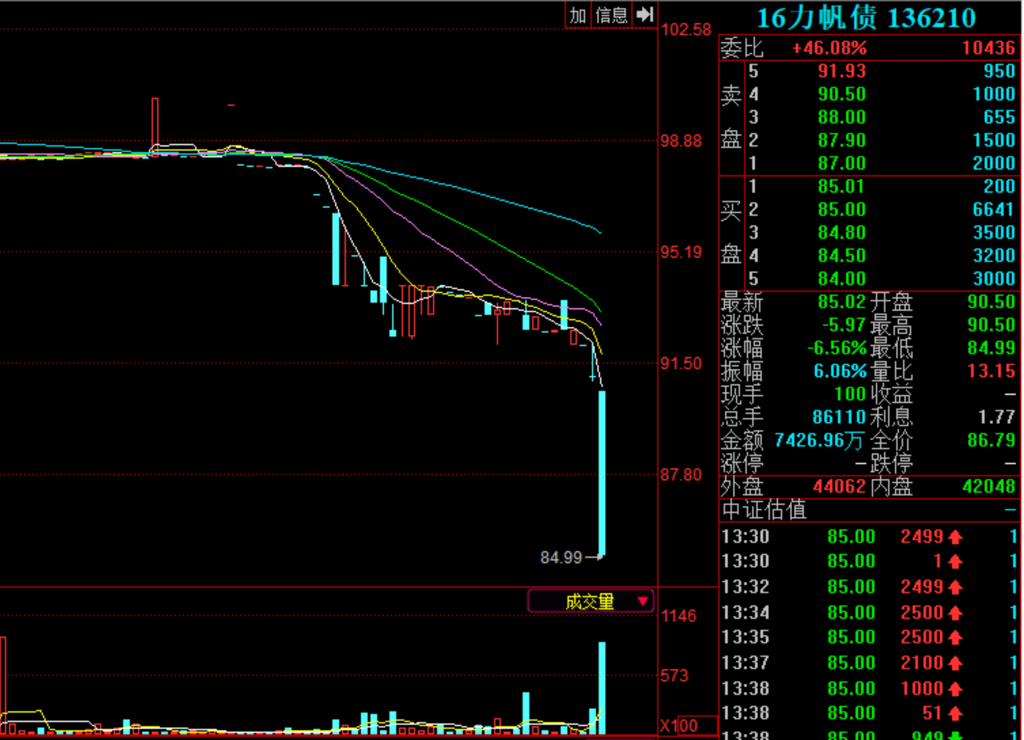This screenshot has height=740, width=1024.
Task: Click the 1146 volume axis label
Action: [x=679, y=616]
